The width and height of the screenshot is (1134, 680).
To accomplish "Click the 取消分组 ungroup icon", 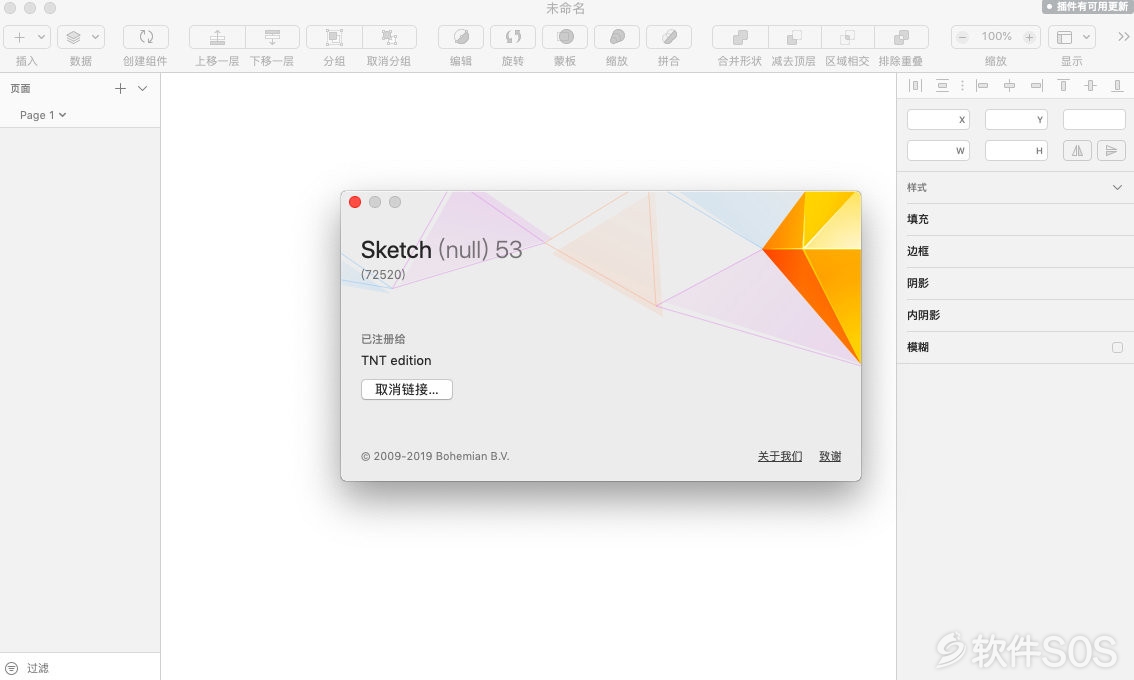I will coord(389,37).
